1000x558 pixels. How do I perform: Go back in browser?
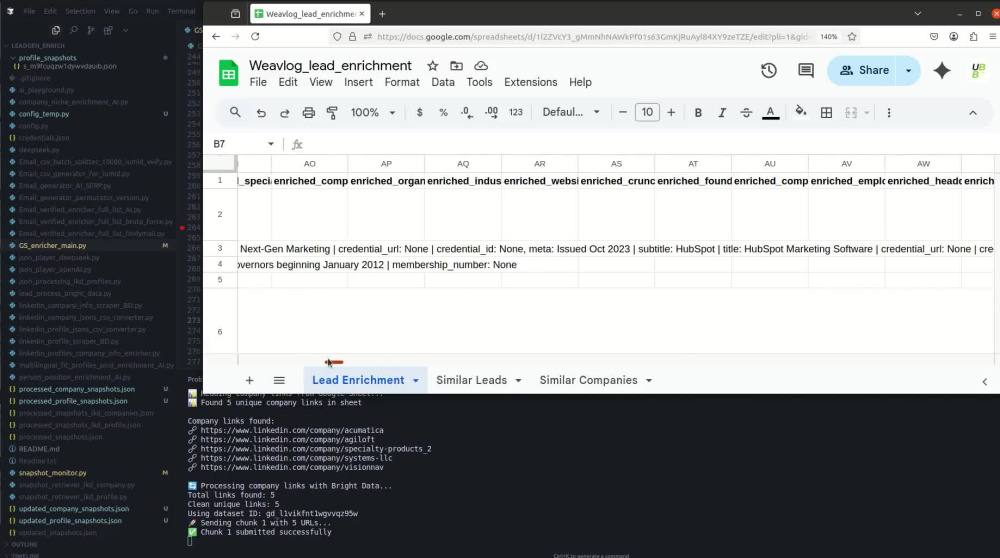(x=216, y=36)
